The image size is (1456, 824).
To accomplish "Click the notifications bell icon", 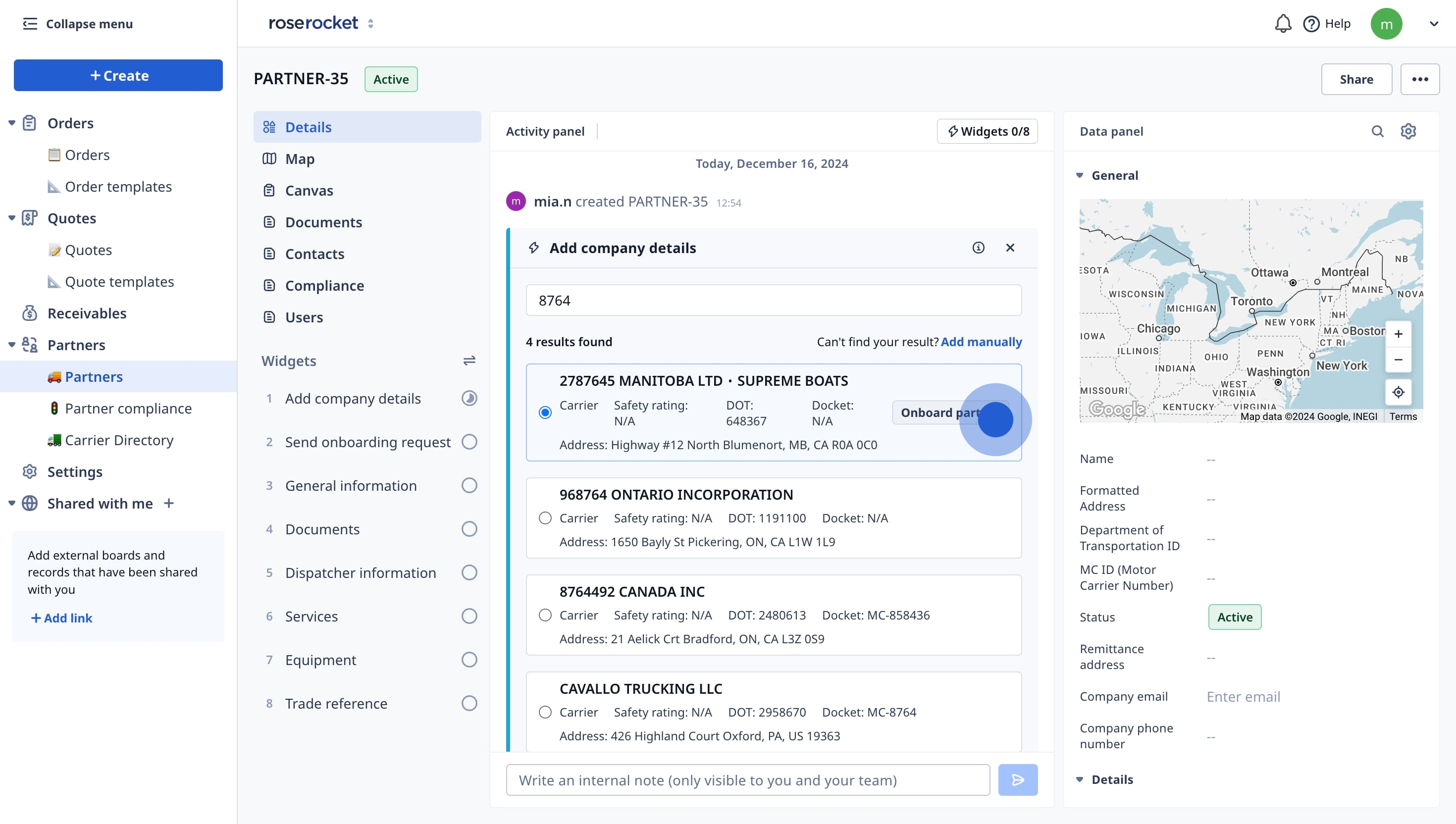I will tap(1282, 24).
